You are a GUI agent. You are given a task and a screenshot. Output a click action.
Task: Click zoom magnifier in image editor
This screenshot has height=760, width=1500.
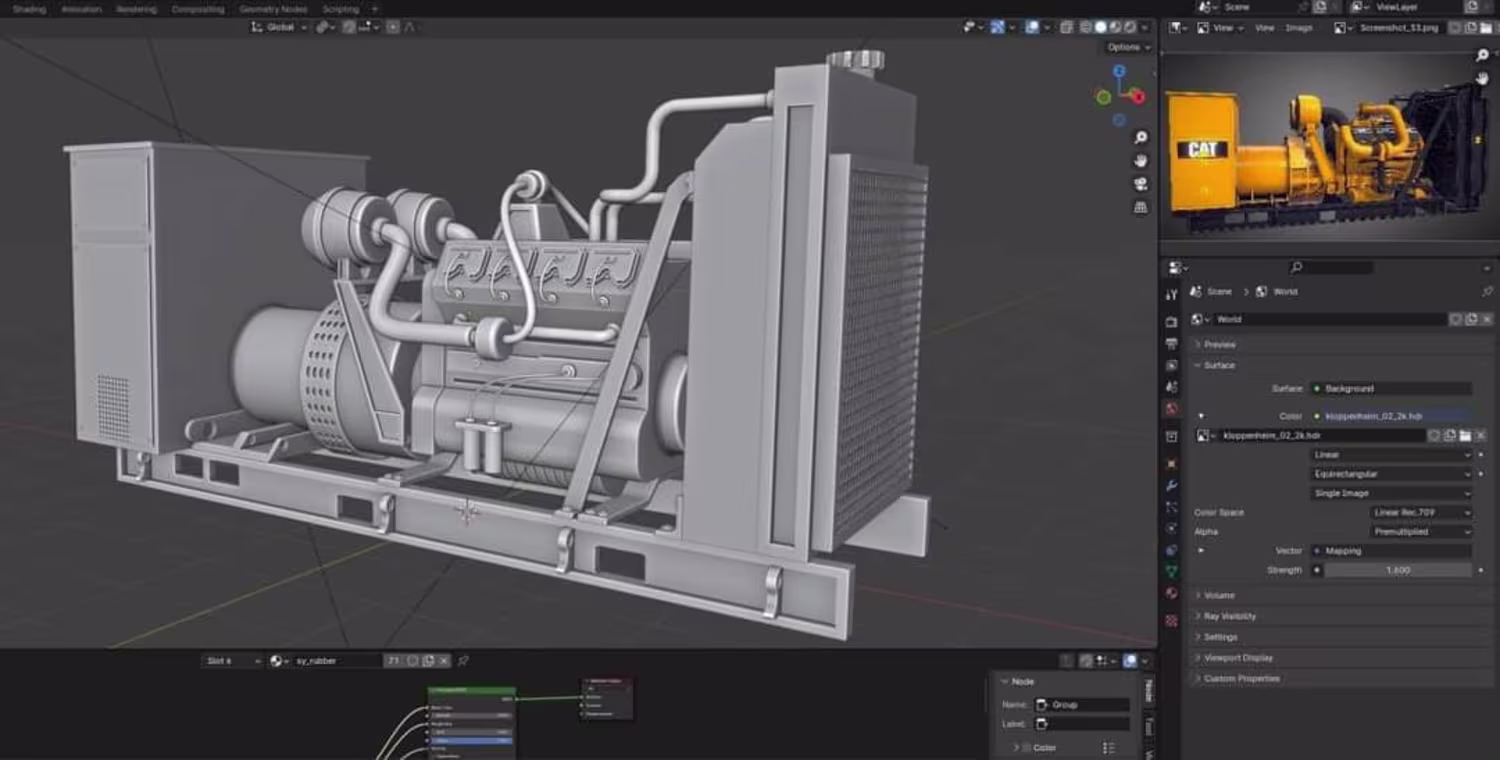coord(1482,55)
